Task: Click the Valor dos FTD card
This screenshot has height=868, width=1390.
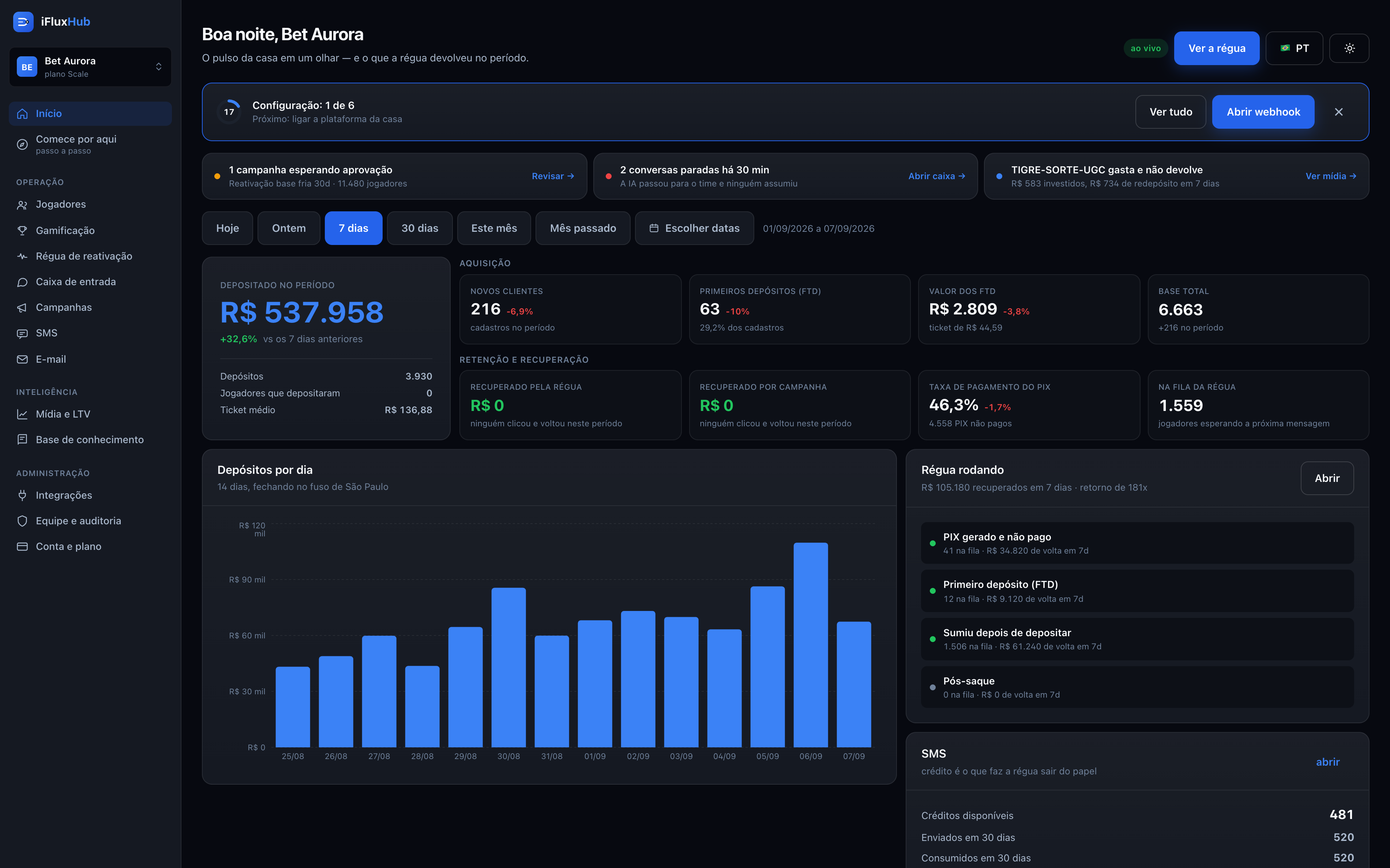Action: click(x=1029, y=309)
